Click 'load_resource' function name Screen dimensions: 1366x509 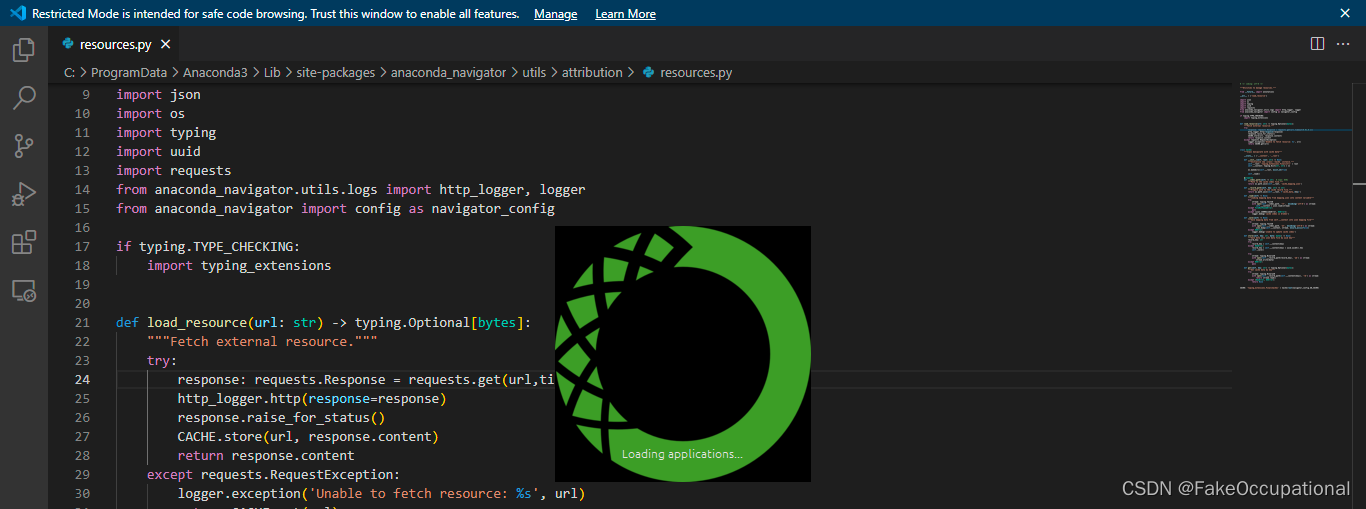point(197,323)
